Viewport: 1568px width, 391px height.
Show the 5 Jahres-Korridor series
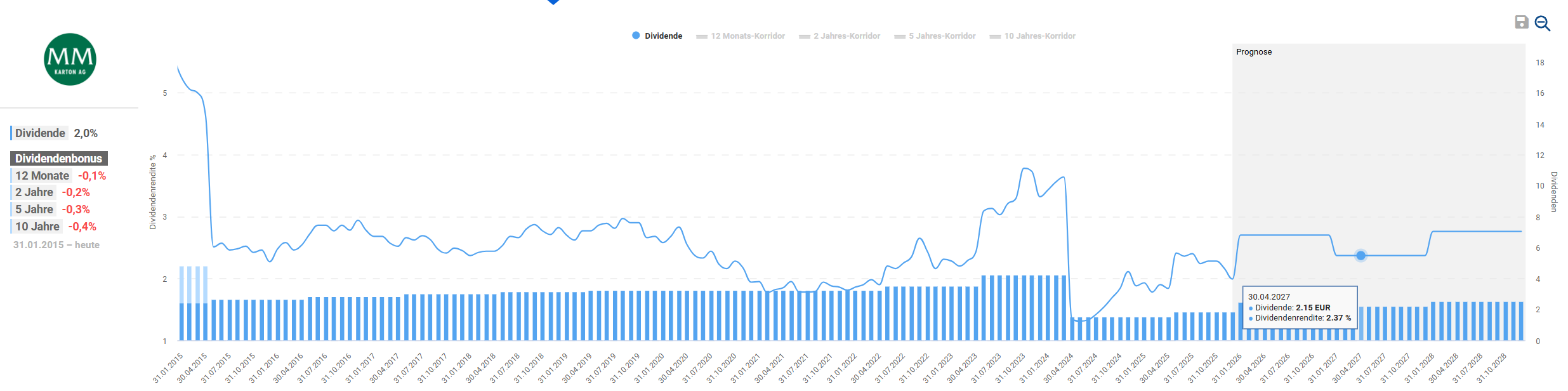[935, 36]
